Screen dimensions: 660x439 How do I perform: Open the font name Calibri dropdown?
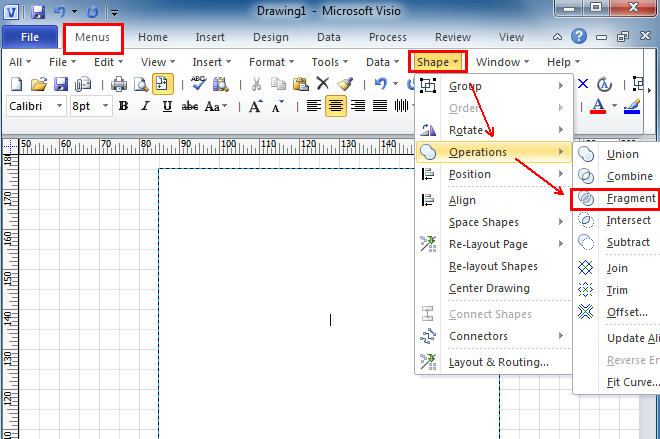(59, 106)
